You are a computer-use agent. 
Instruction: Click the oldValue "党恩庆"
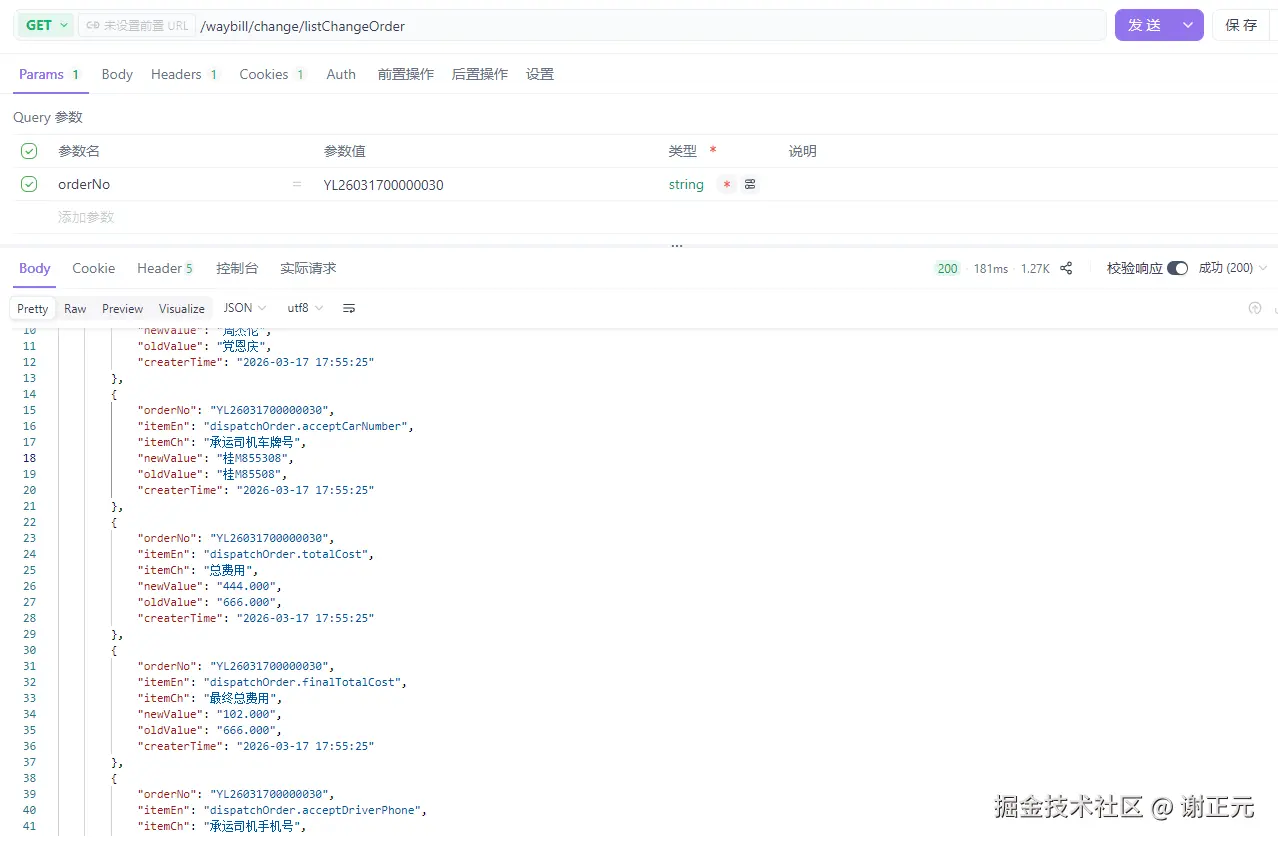coord(241,346)
